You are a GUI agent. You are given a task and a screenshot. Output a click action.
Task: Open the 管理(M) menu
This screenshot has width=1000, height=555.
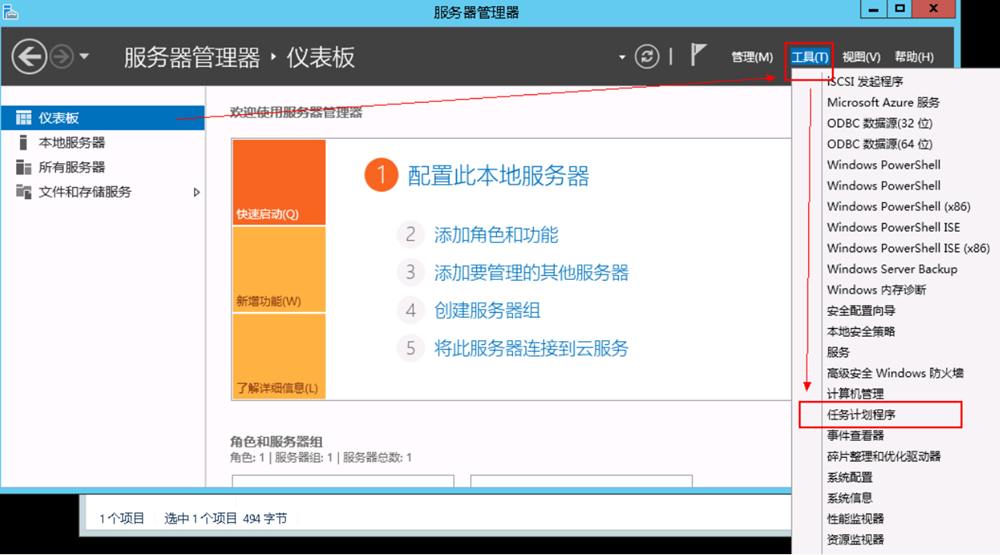752,57
